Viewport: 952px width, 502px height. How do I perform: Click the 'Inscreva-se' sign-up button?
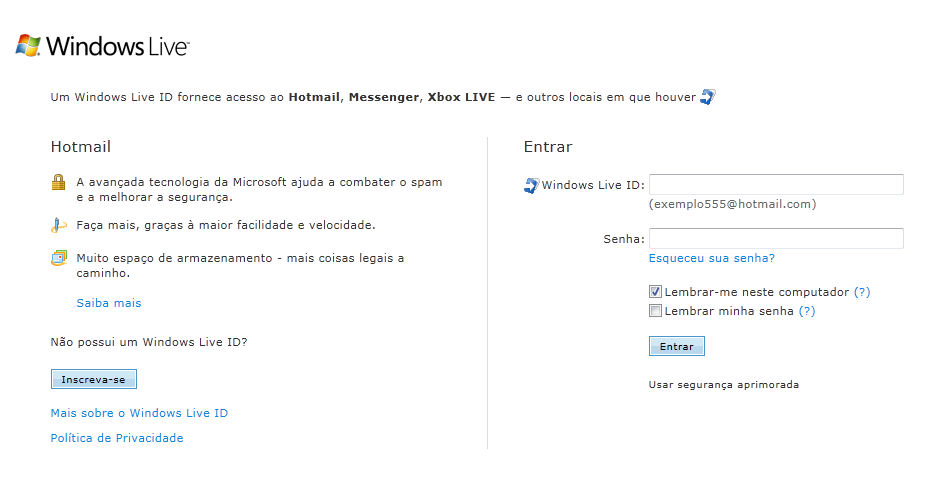(x=94, y=379)
